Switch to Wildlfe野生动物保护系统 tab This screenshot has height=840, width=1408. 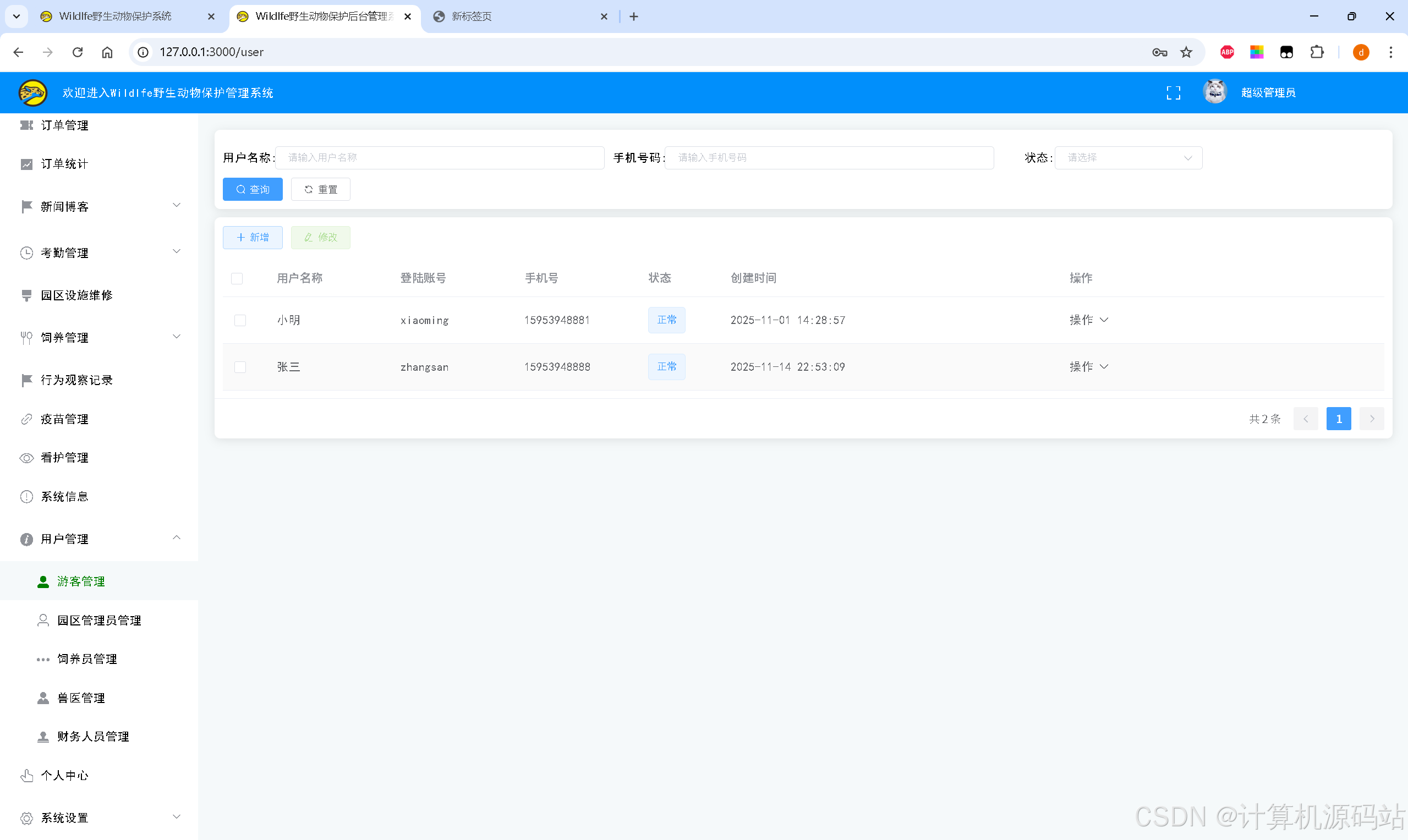(128, 17)
